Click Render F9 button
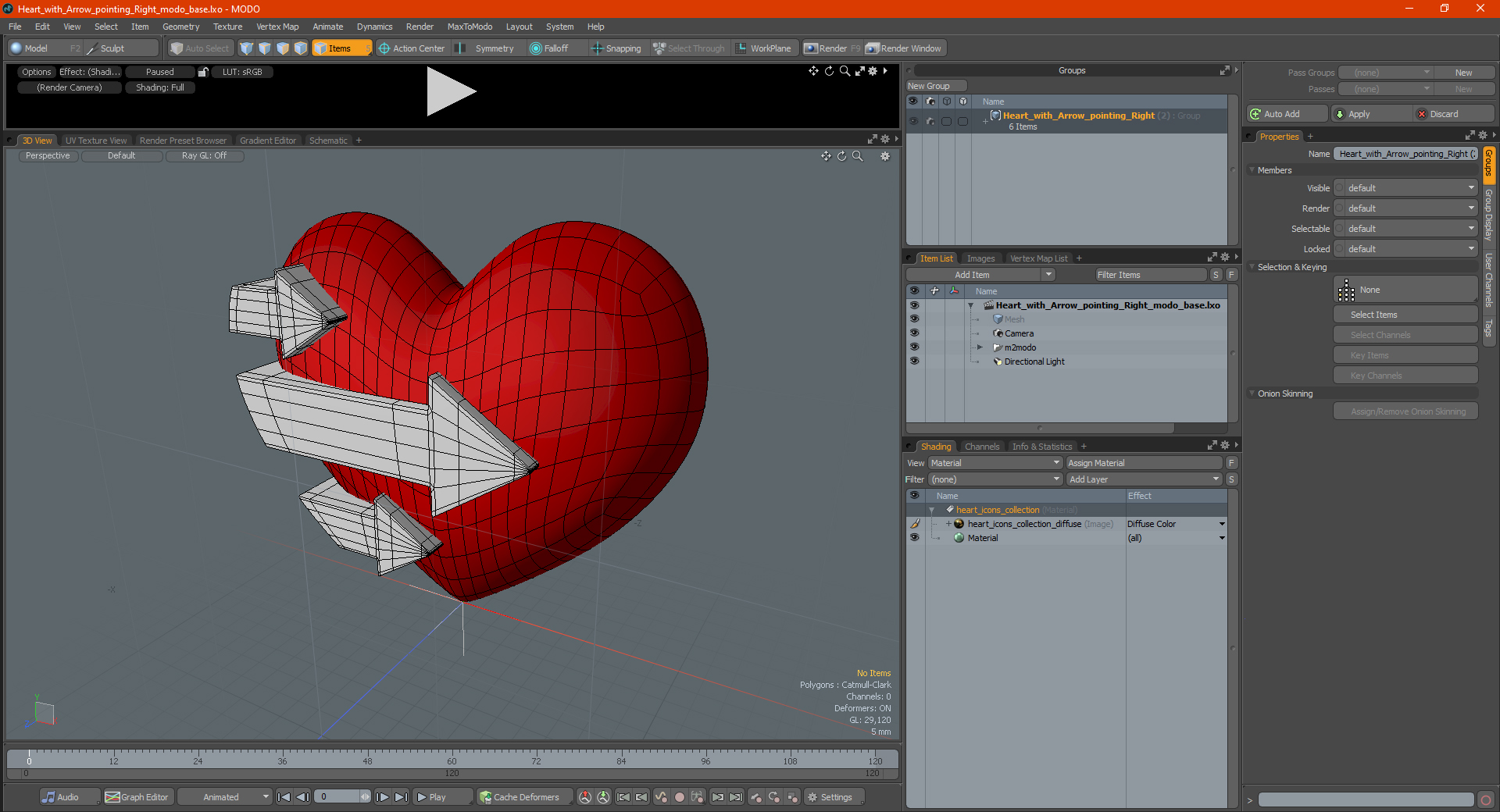The width and height of the screenshot is (1500, 812). pyautogui.click(x=832, y=48)
